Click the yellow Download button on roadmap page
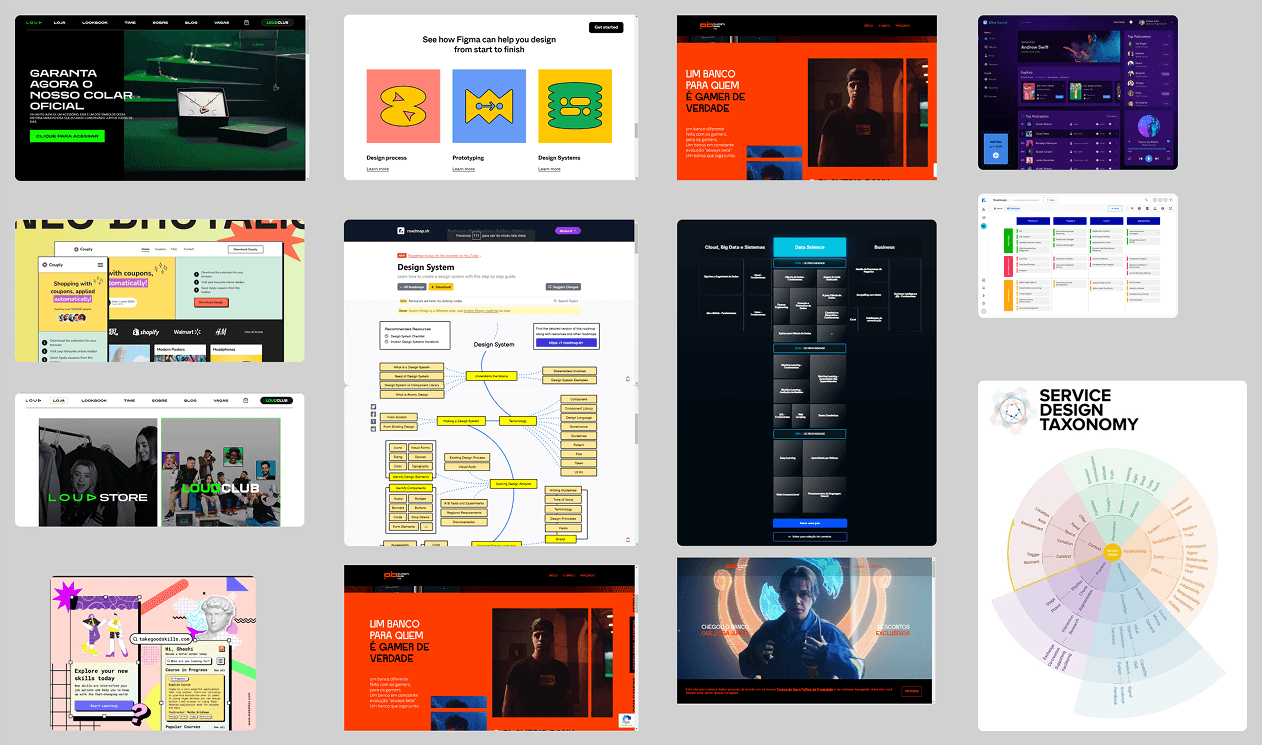1262x745 pixels. 443,286
